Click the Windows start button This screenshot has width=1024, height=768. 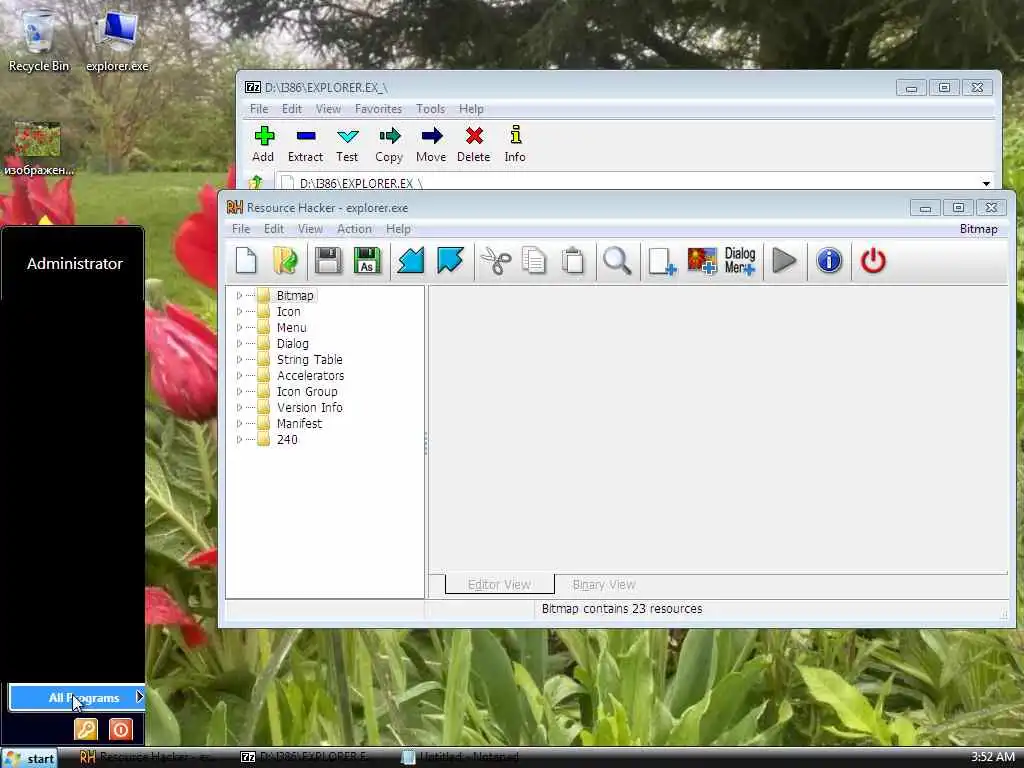click(29, 758)
